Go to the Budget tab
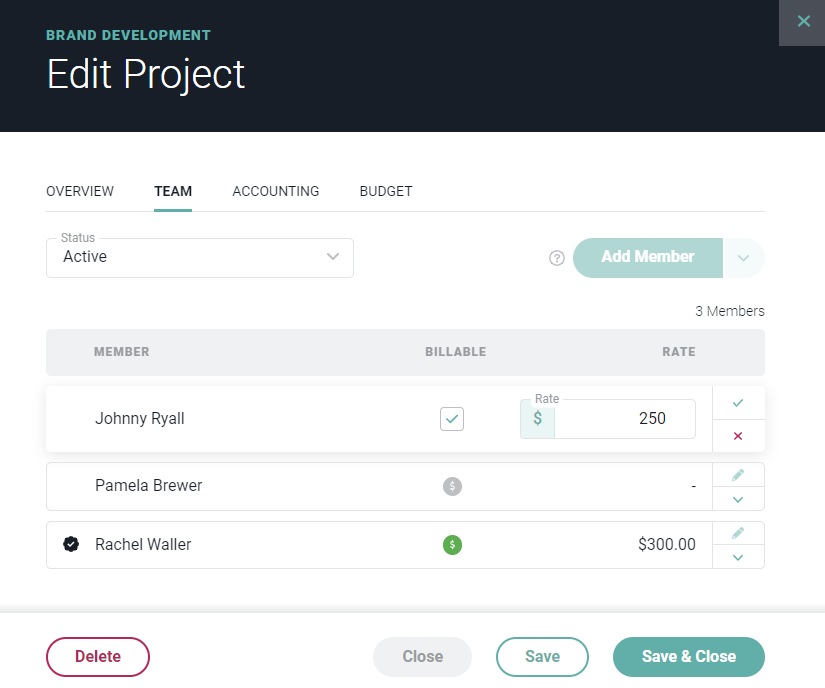The image size is (825, 688). tap(386, 191)
